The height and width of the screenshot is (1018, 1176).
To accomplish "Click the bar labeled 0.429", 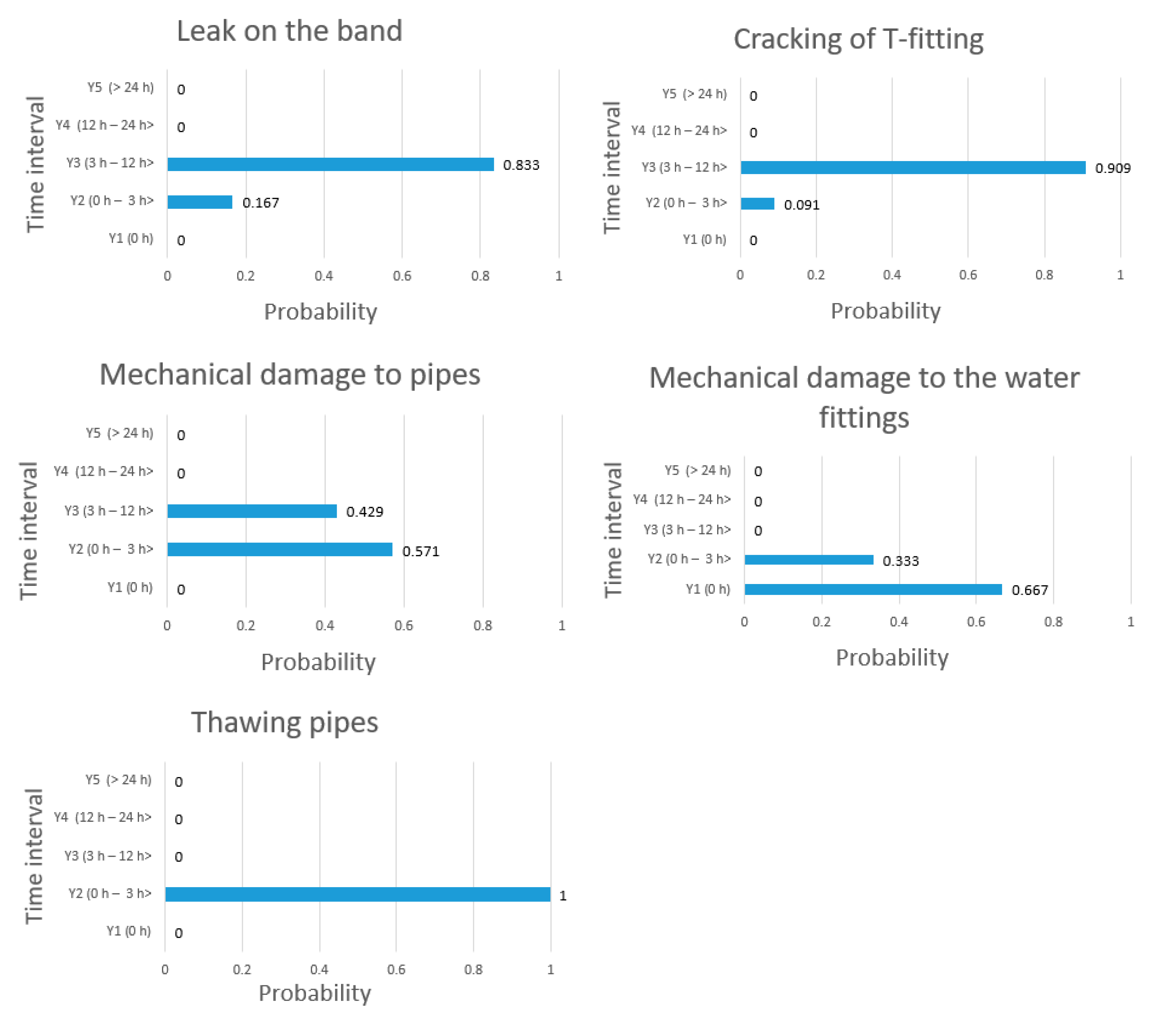I will [x=252, y=511].
